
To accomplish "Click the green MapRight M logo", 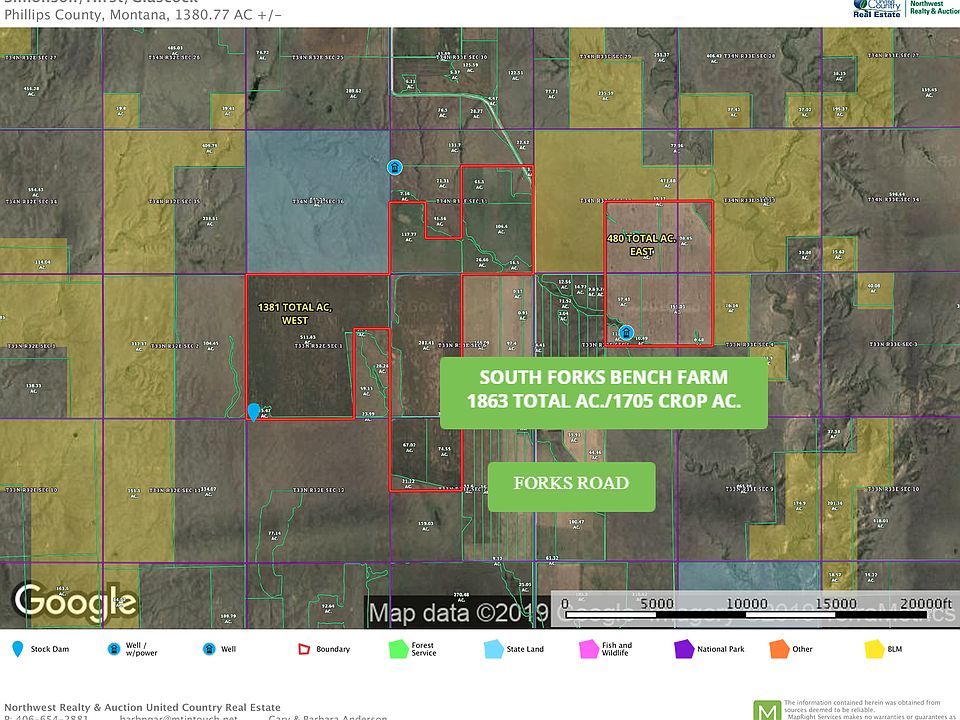I will click(765, 708).
